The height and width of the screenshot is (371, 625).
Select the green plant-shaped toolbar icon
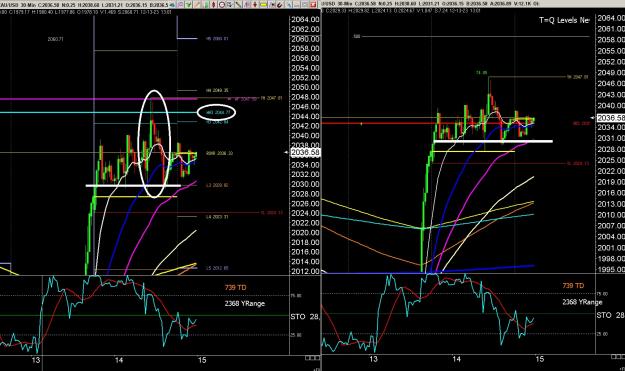tap(188, 4)
